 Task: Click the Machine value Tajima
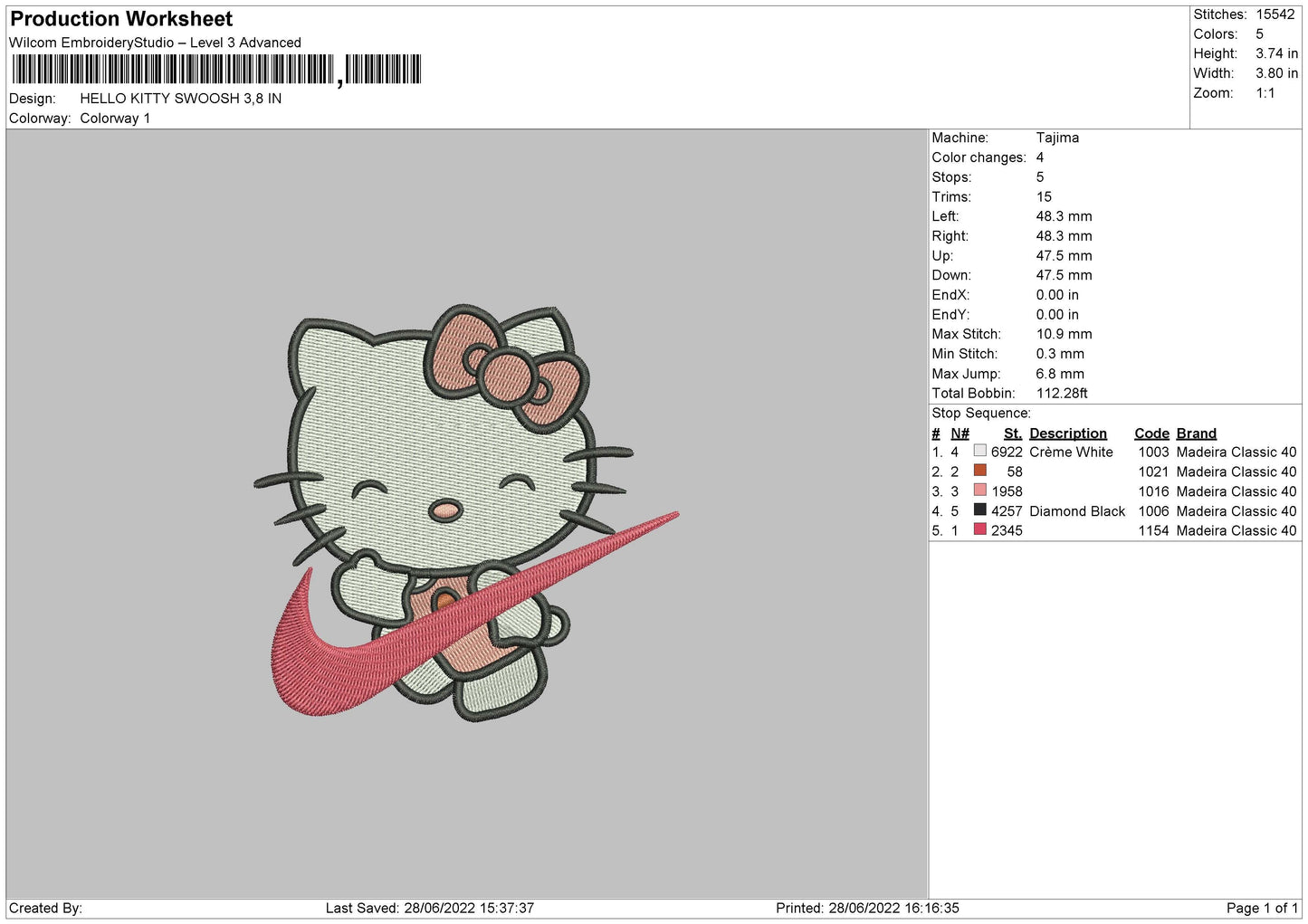click(x=1057, y=138)
